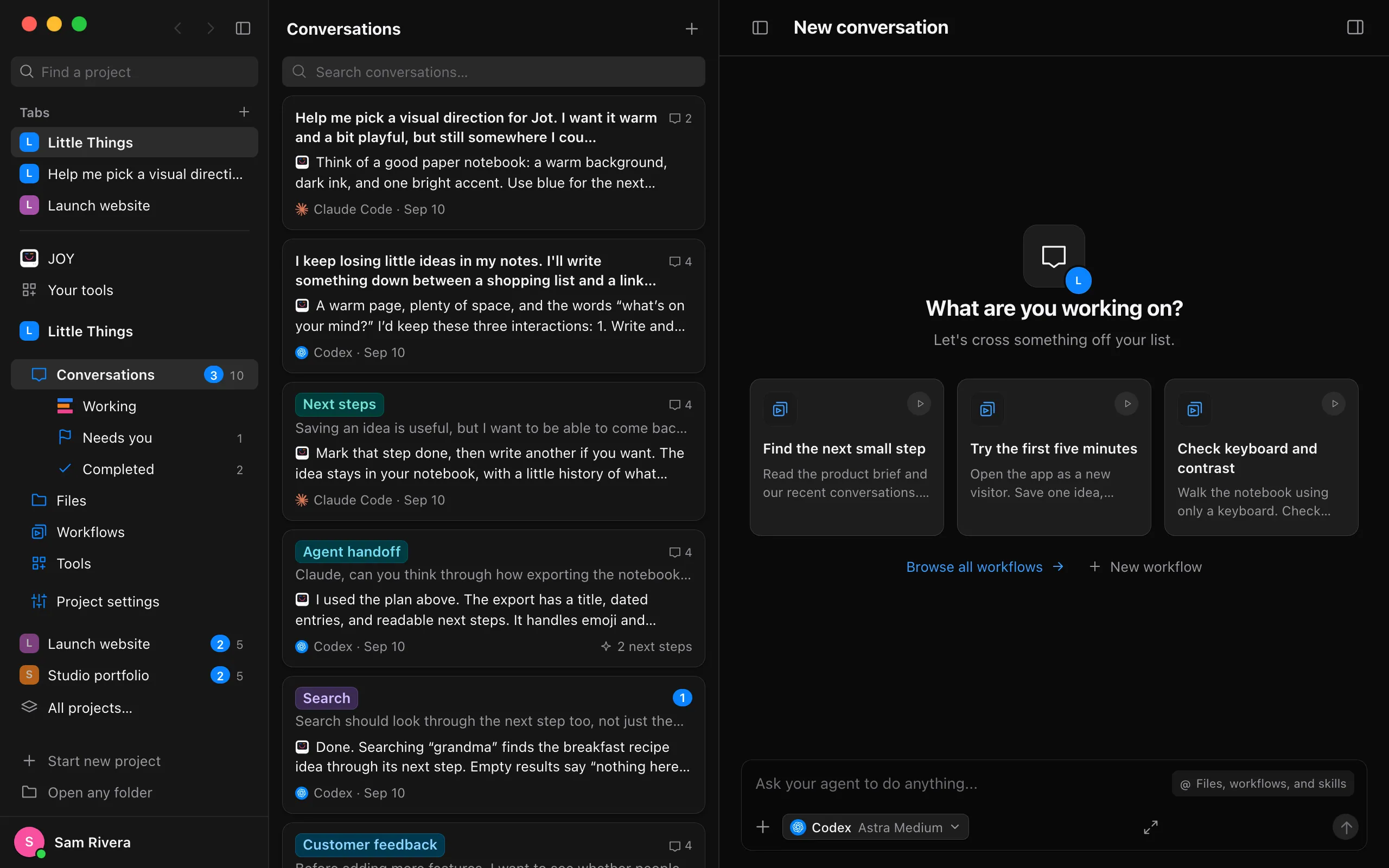Open All projects... list
This screenshot has width=1389, height=868.
(x=135, y=708)
